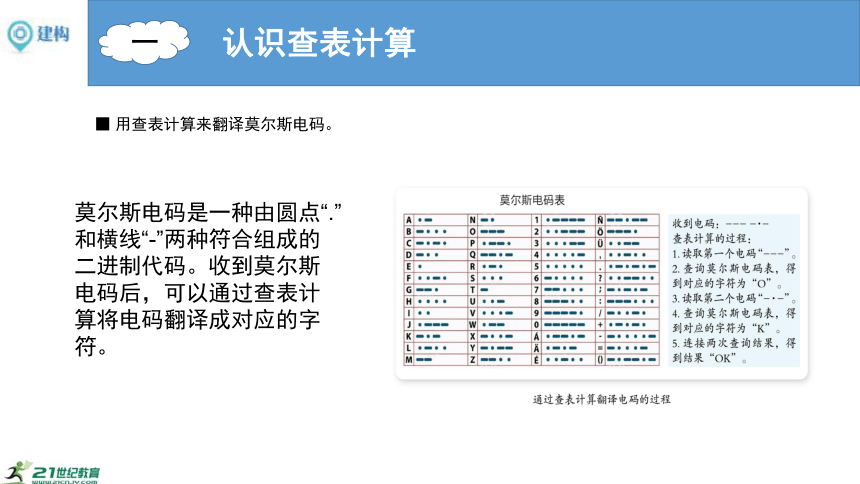This screenshot has width=860, height=484.
Task: Click row O in Morse table
Action: (499, 232)
